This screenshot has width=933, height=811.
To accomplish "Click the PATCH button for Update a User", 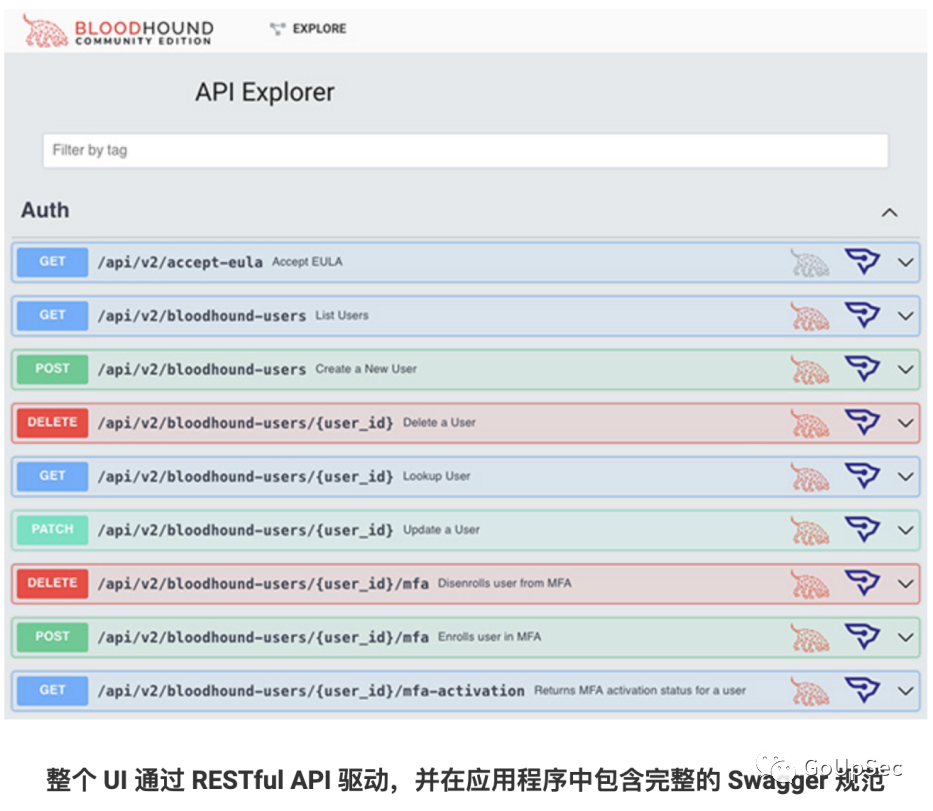I will click(x=52, y=530).
